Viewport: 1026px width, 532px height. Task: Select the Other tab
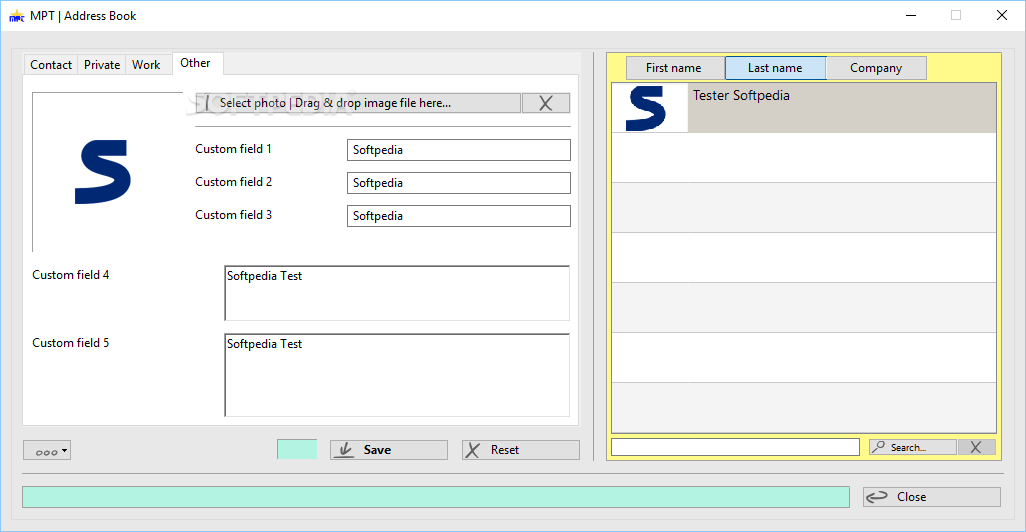[196, 63]
